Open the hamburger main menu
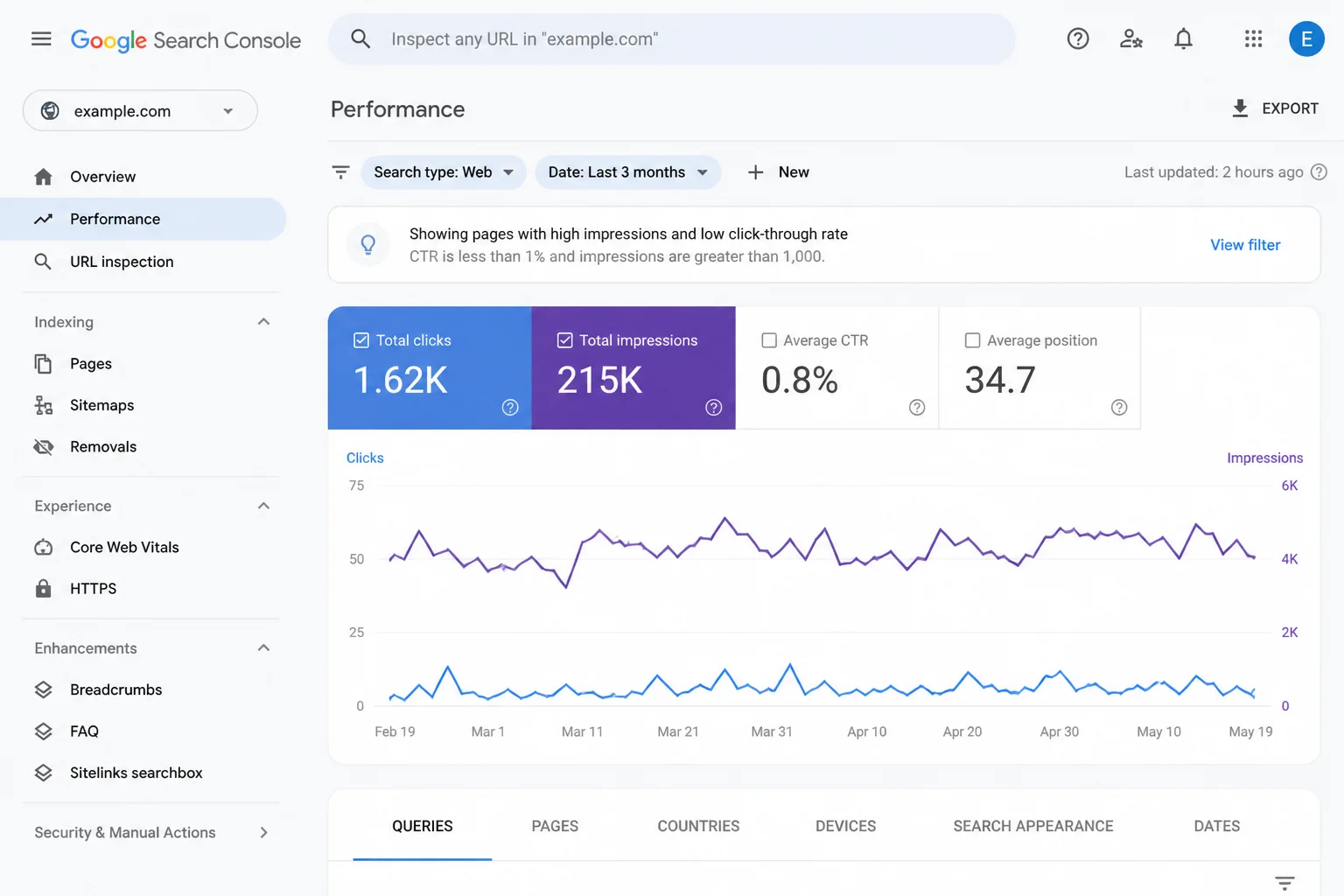1344x896 pixels. coord(41,39)
